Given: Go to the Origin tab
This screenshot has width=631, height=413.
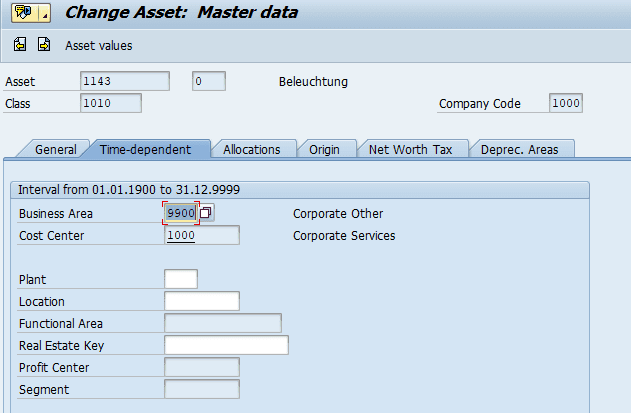Looking at the screenshot, I should coord(324,149).
